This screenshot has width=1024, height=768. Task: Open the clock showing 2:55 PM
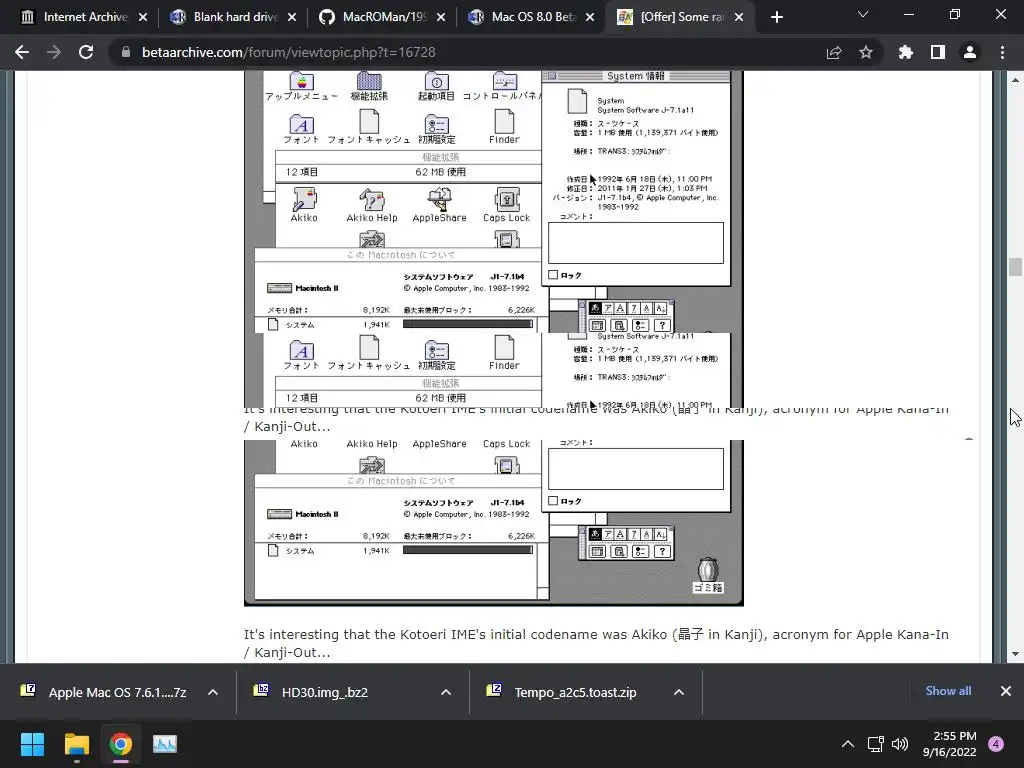950,744
